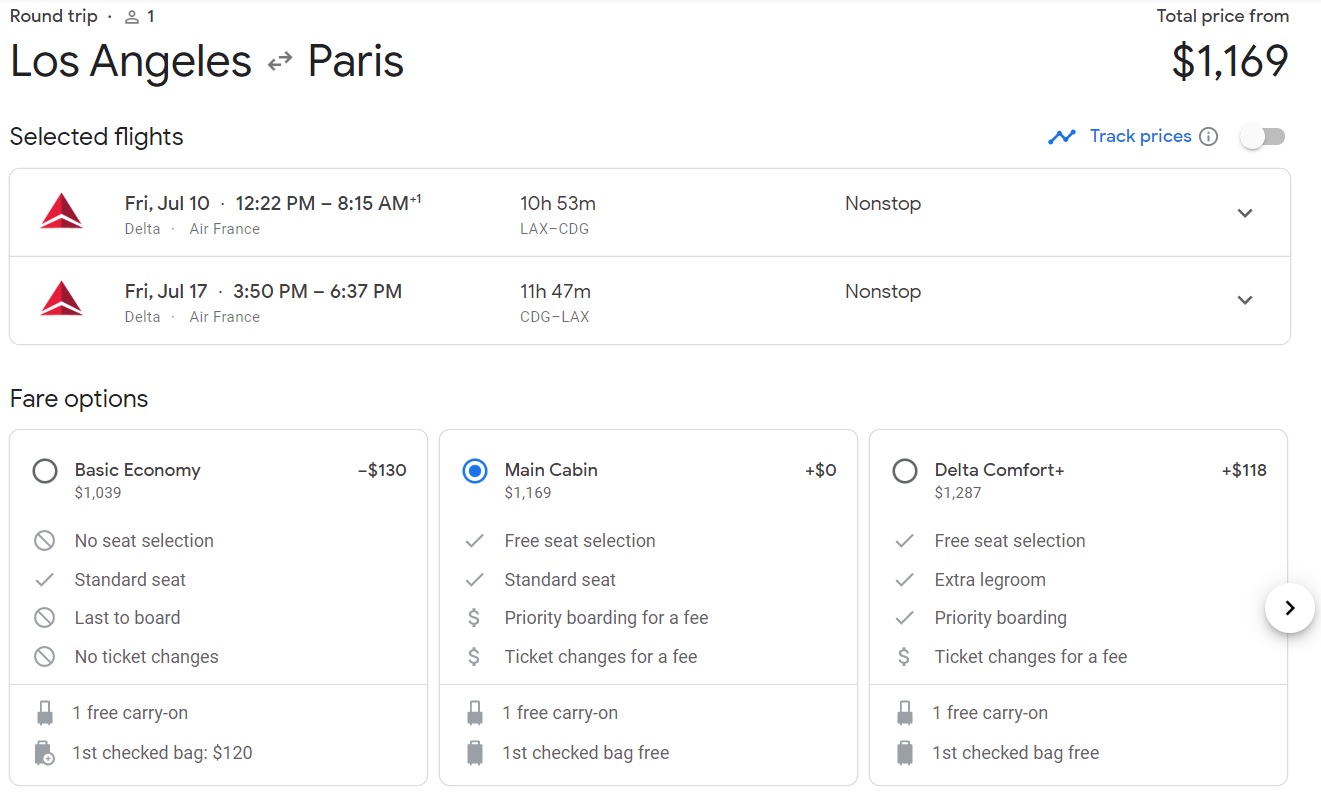1321x795 pixels.
Task: Expand the Fri, Jul 17 return flight details
Action: tap(1245, 300)
